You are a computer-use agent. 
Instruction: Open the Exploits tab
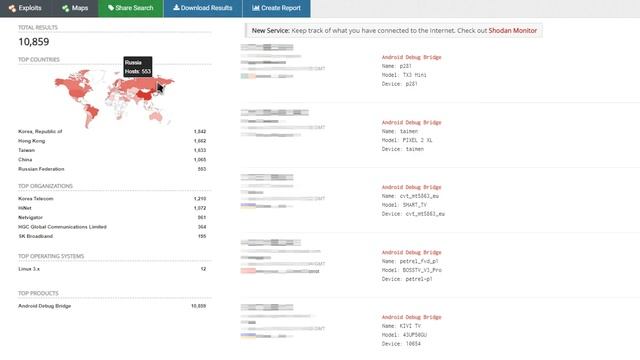click(26, 8)
